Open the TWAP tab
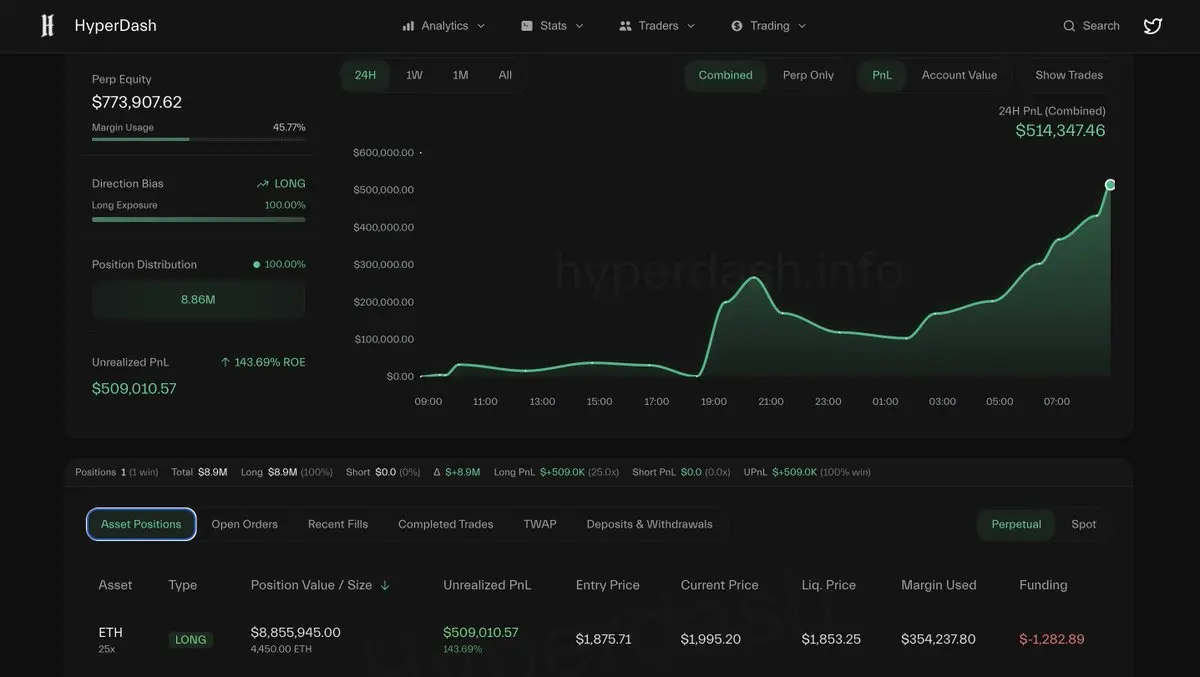 540,524
